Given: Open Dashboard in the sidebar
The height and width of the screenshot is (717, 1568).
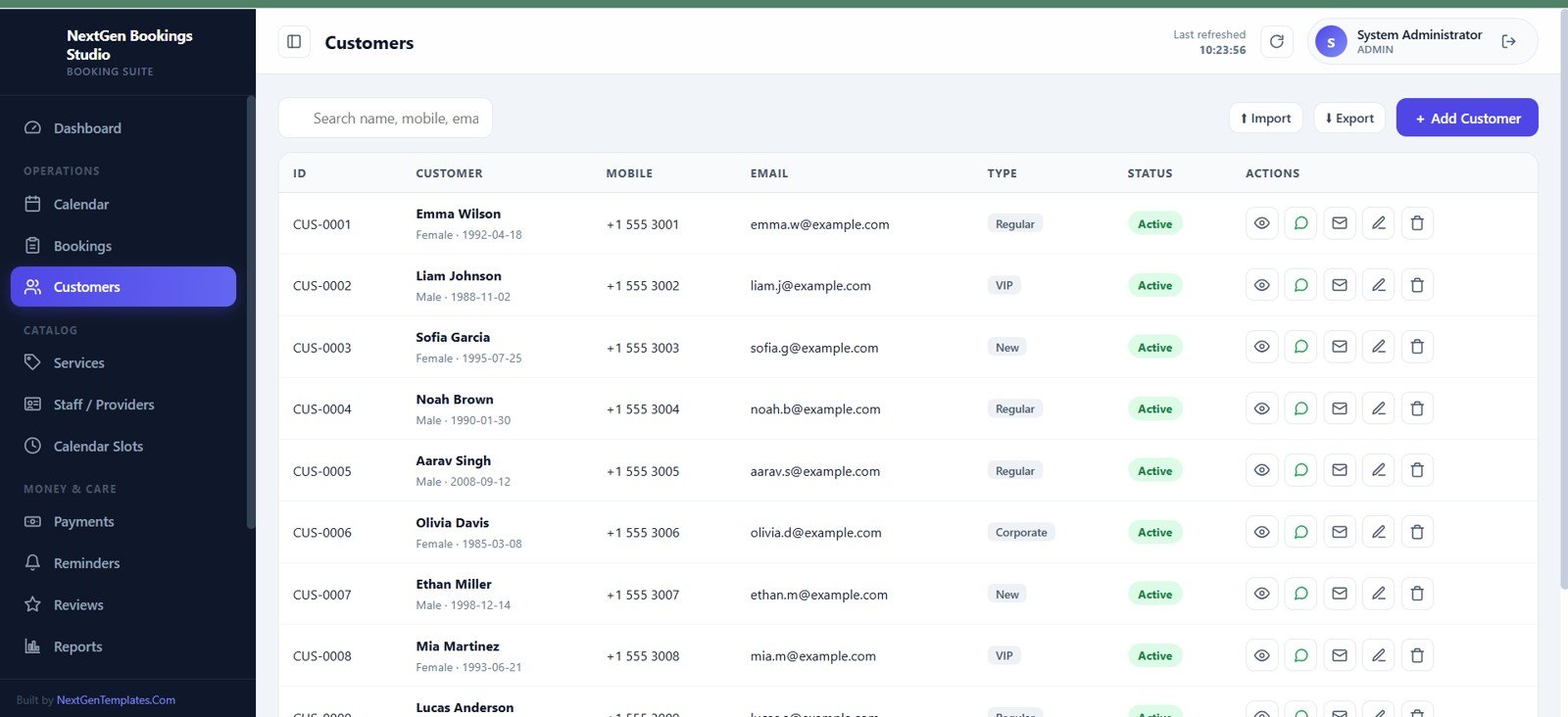Looking at the screenshot, I should point(123,127).
